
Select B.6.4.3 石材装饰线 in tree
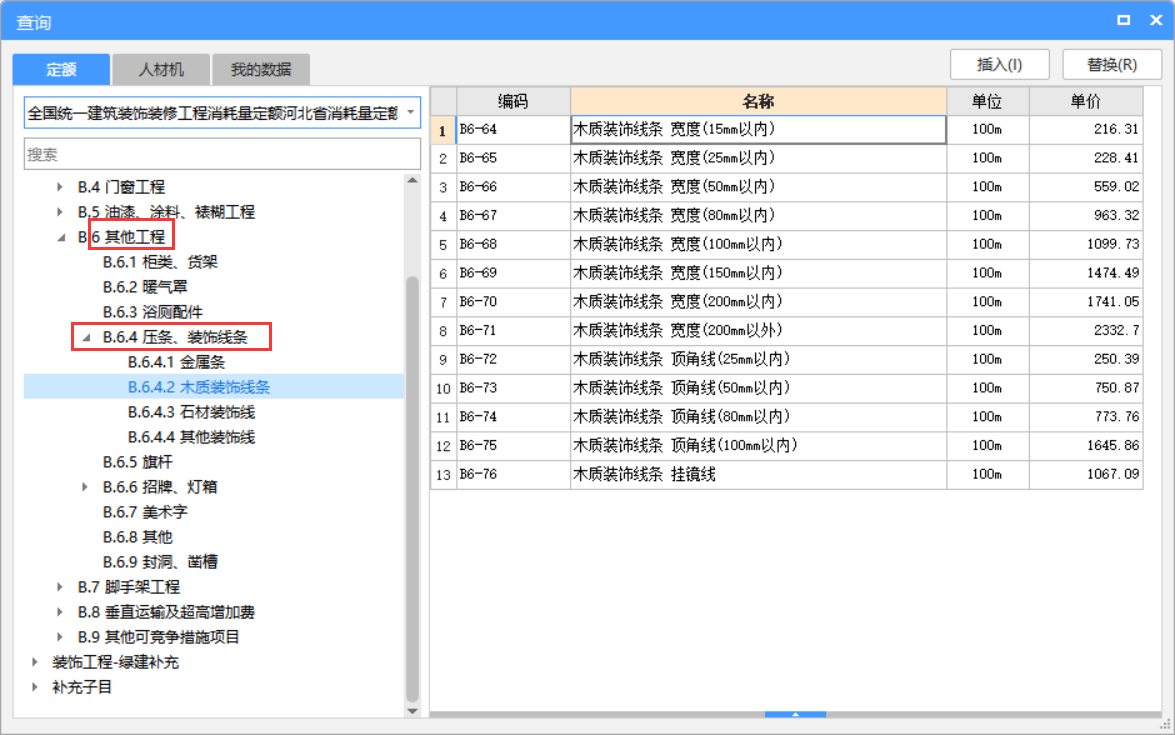[x=191, y=412]
